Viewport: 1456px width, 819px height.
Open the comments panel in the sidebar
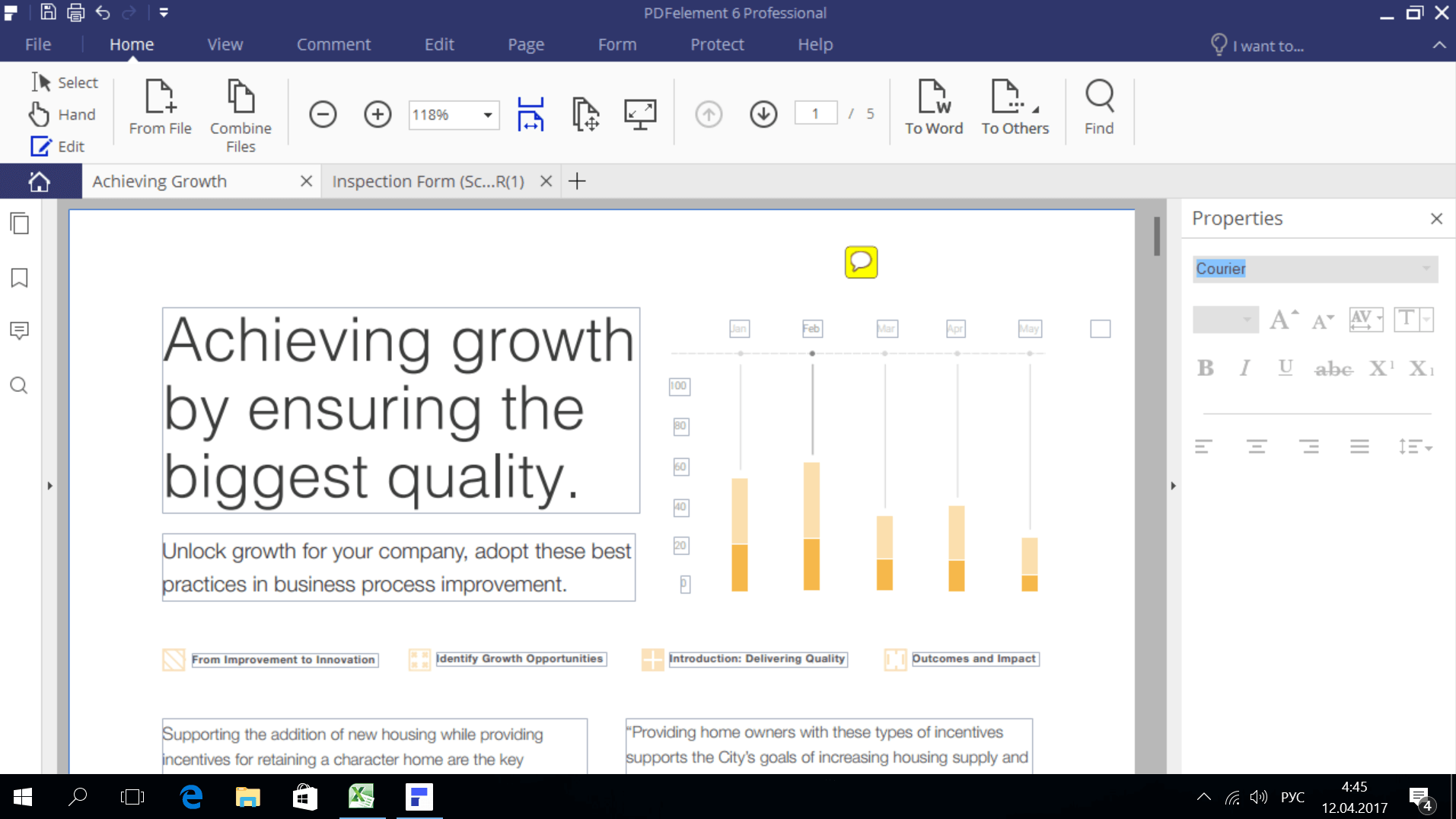point(18,330)
